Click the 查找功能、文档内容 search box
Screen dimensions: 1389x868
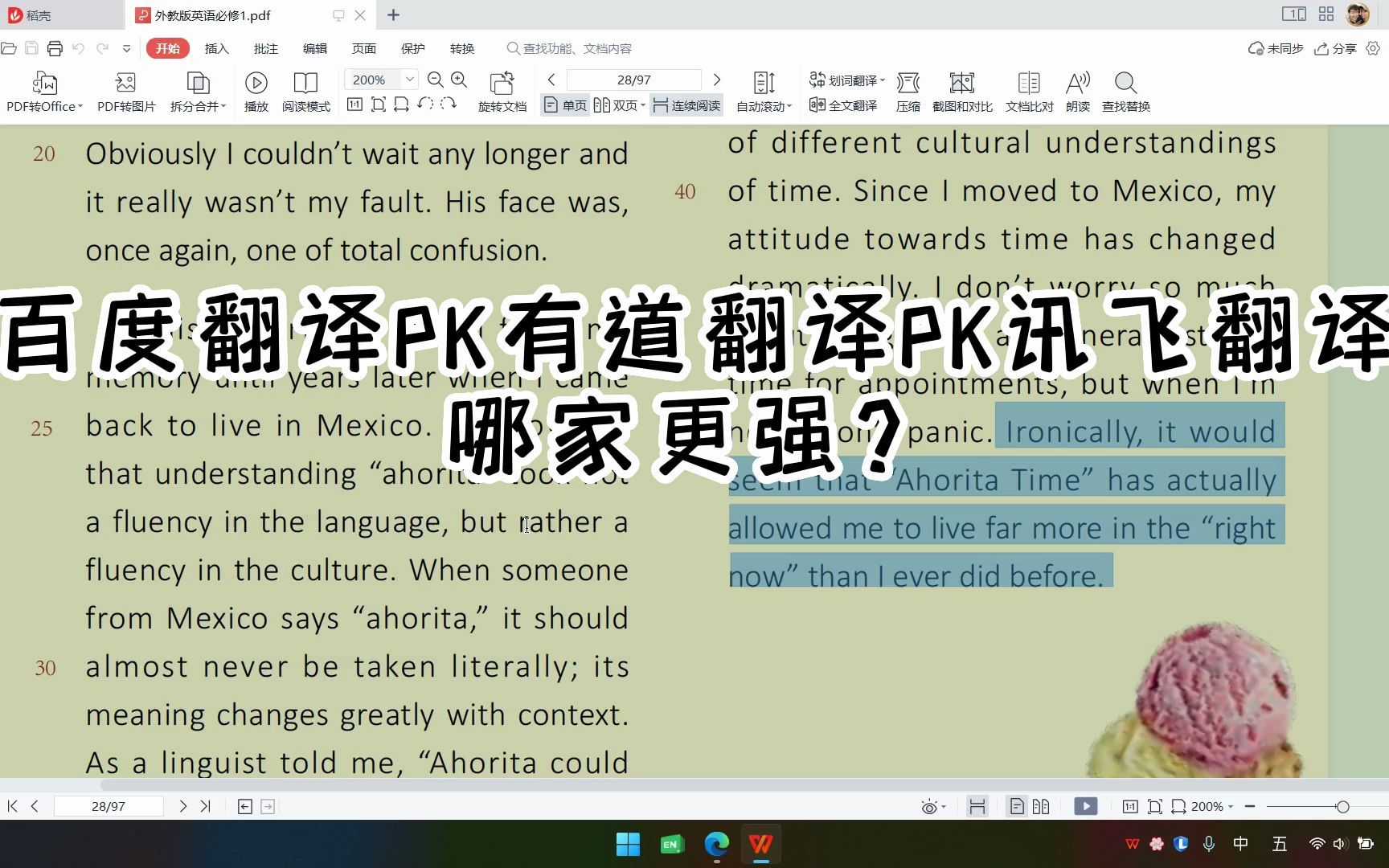click(x=569, y=49)
